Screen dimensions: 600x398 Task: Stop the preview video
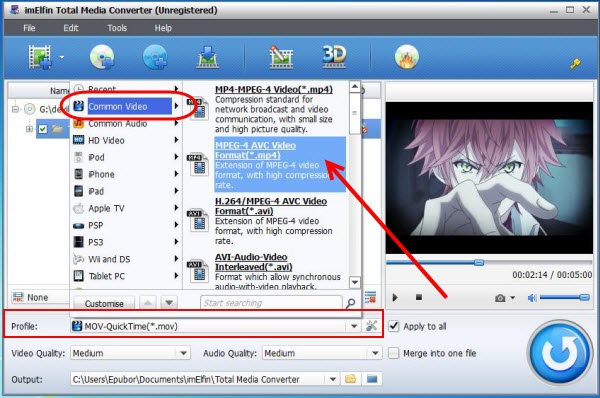tap(419, 297)
